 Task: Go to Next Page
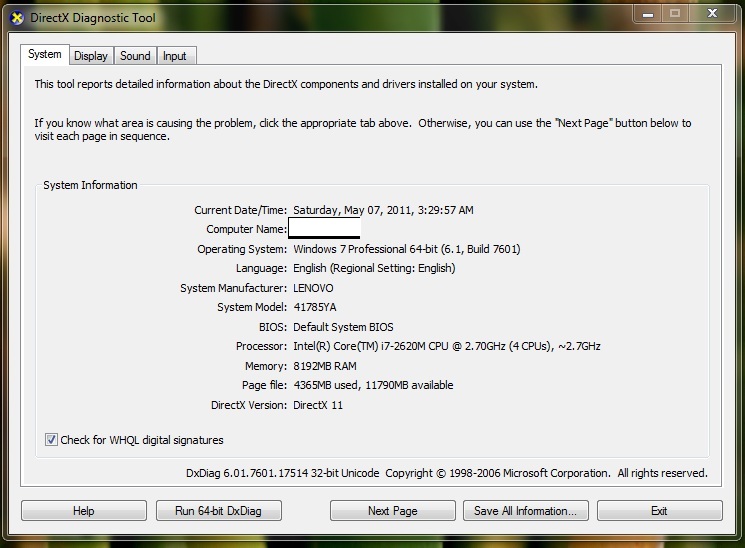[x=392, y=511]
